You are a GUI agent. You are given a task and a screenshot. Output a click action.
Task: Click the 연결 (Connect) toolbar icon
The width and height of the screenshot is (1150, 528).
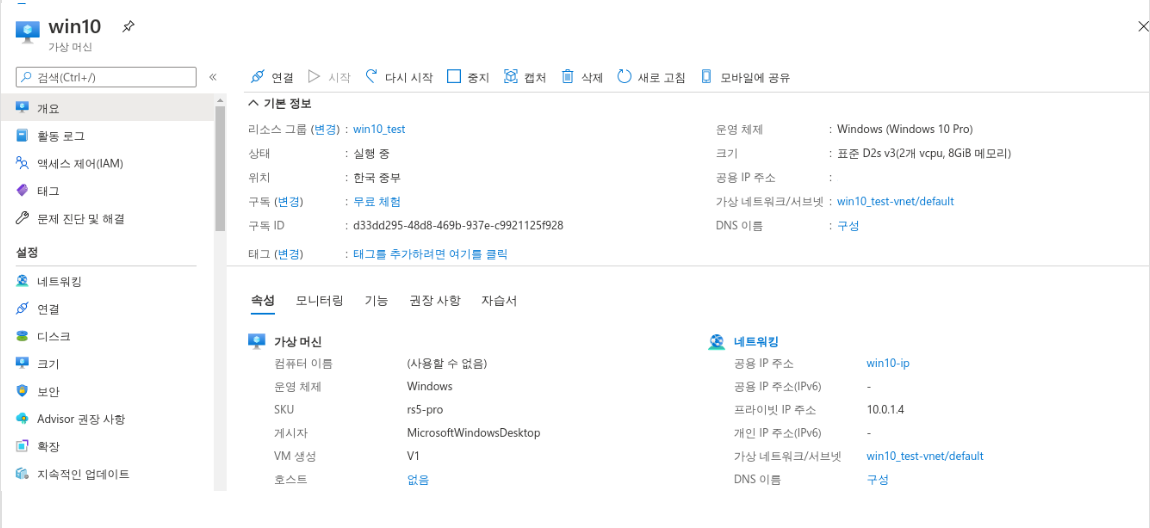pos(257,76)
